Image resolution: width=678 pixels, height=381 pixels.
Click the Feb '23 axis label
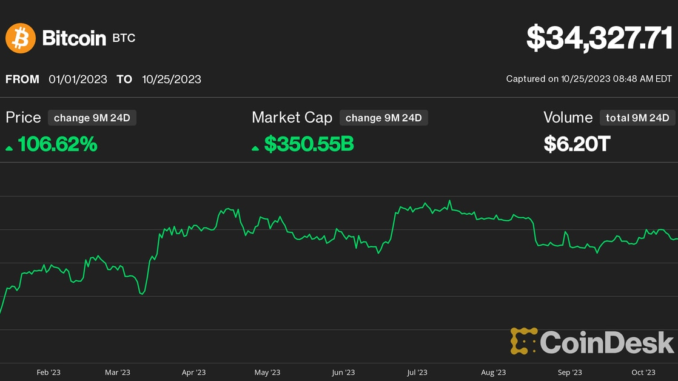pos(48,372)
